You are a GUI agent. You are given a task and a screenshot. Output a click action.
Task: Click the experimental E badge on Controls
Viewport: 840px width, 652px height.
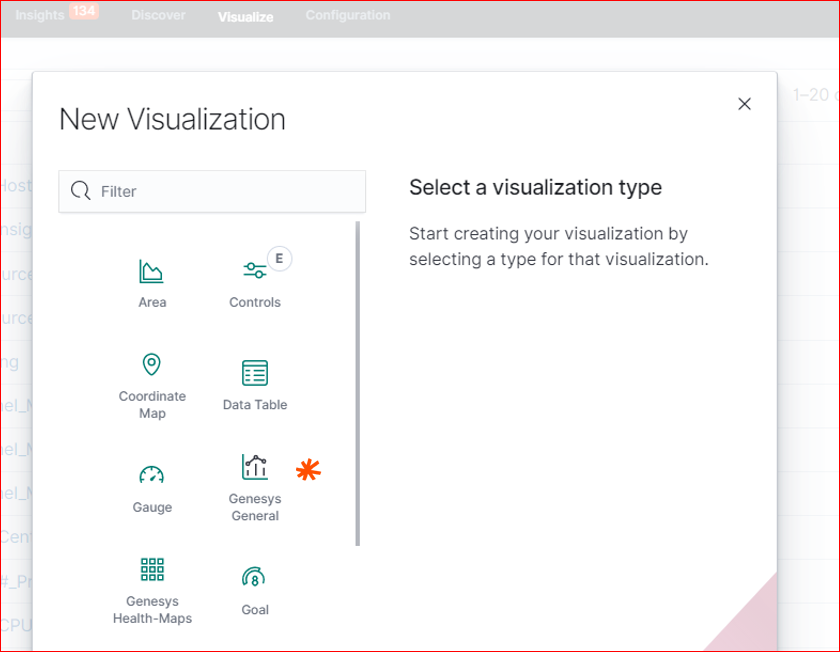(x=280, y=259)
